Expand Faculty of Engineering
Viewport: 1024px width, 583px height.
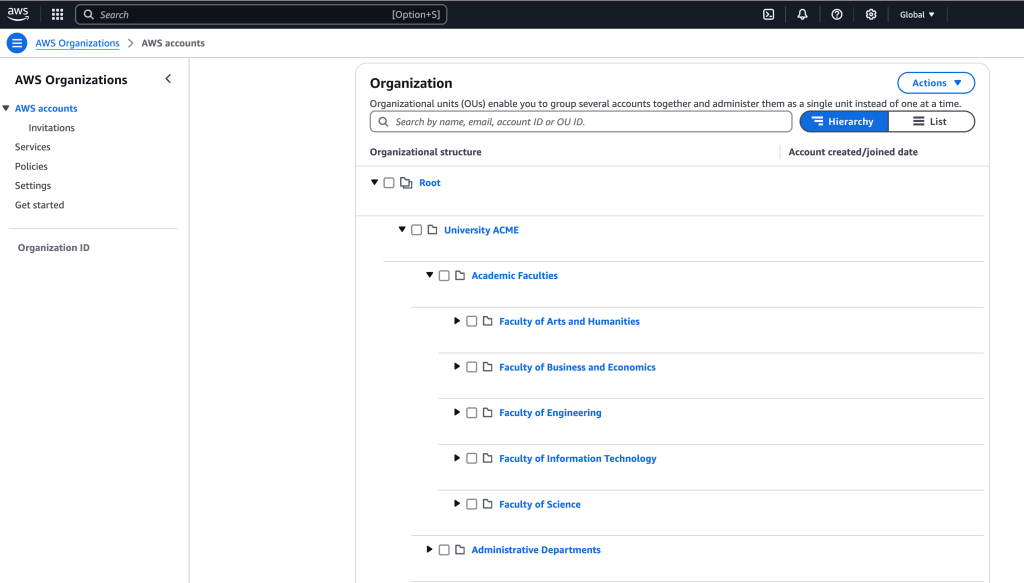(x=456, y=412)
